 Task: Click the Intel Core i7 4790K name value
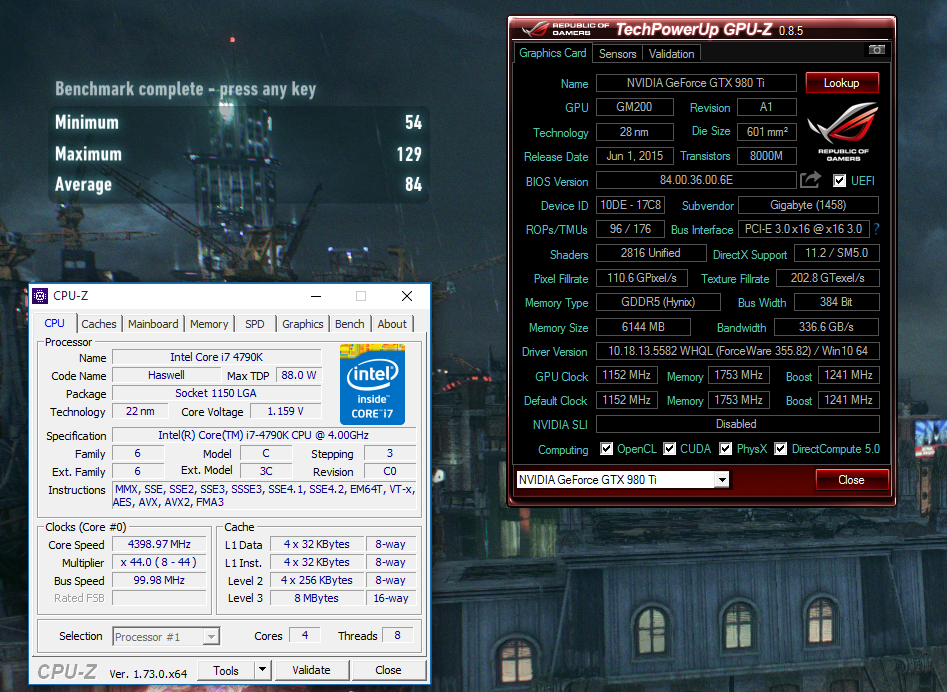pos(216,357)
